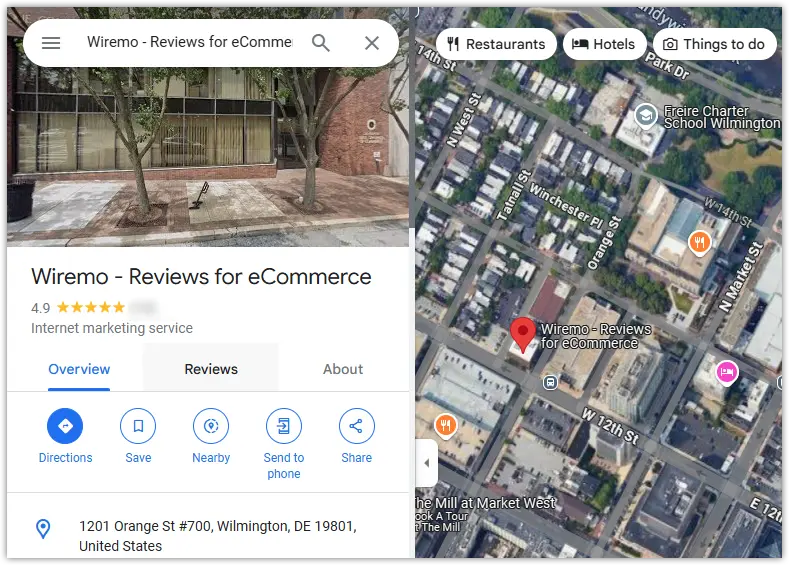Click Freire Charter School marker icon
This screenshot has height=565, width=789.
(x=646, y=116)
